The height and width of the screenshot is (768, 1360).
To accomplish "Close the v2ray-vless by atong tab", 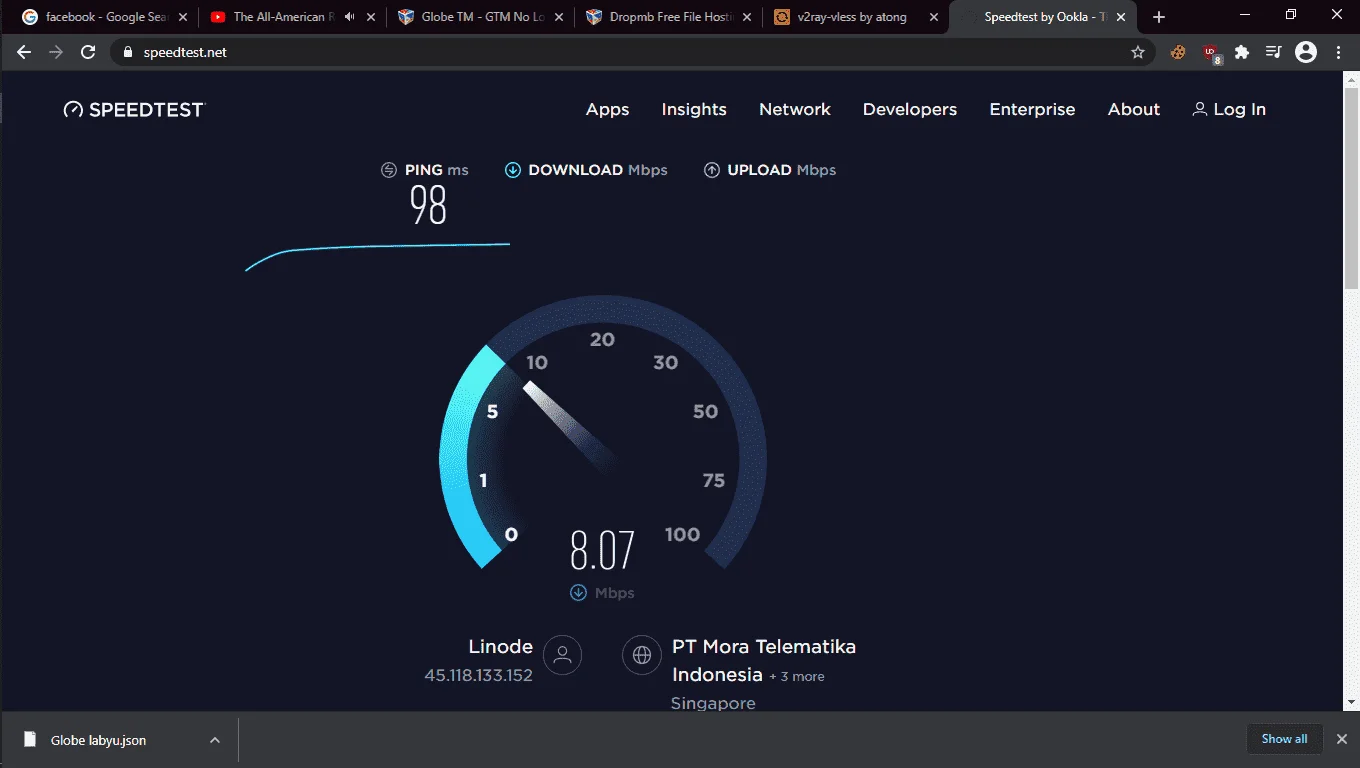I will click(934, 17).
